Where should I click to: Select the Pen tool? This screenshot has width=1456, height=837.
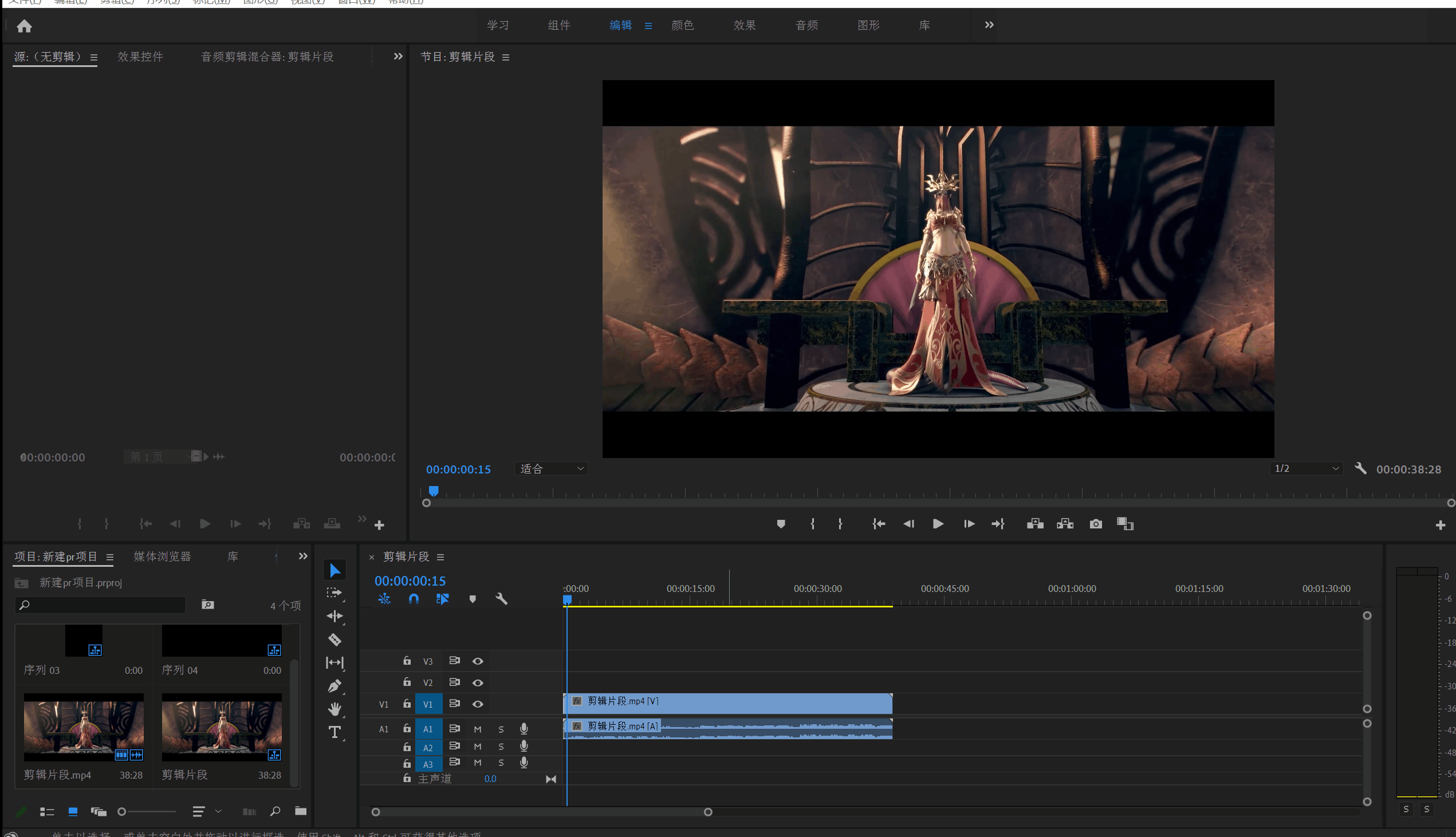click(335, 686)
